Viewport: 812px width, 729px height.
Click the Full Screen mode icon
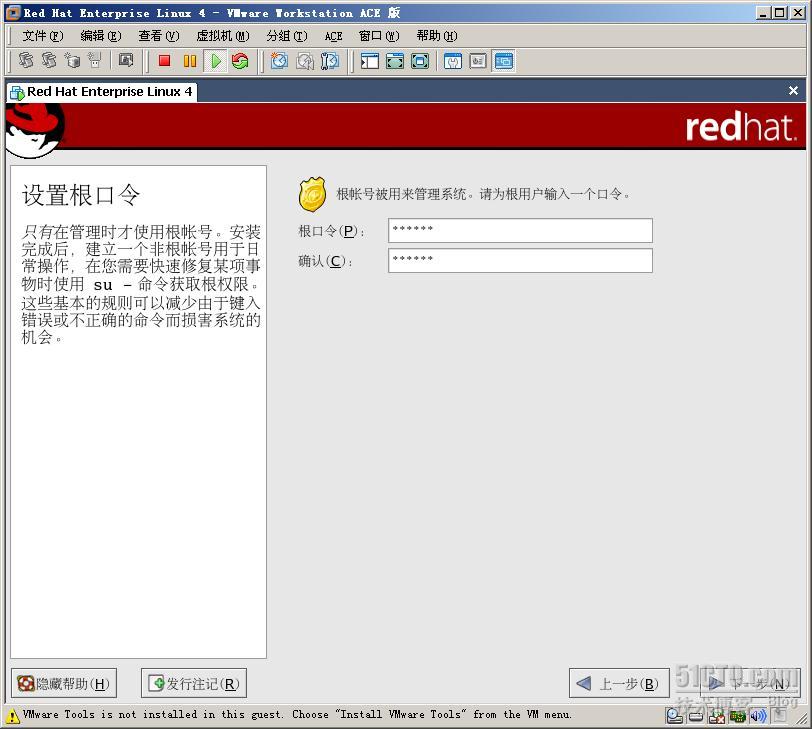point(420,61)
